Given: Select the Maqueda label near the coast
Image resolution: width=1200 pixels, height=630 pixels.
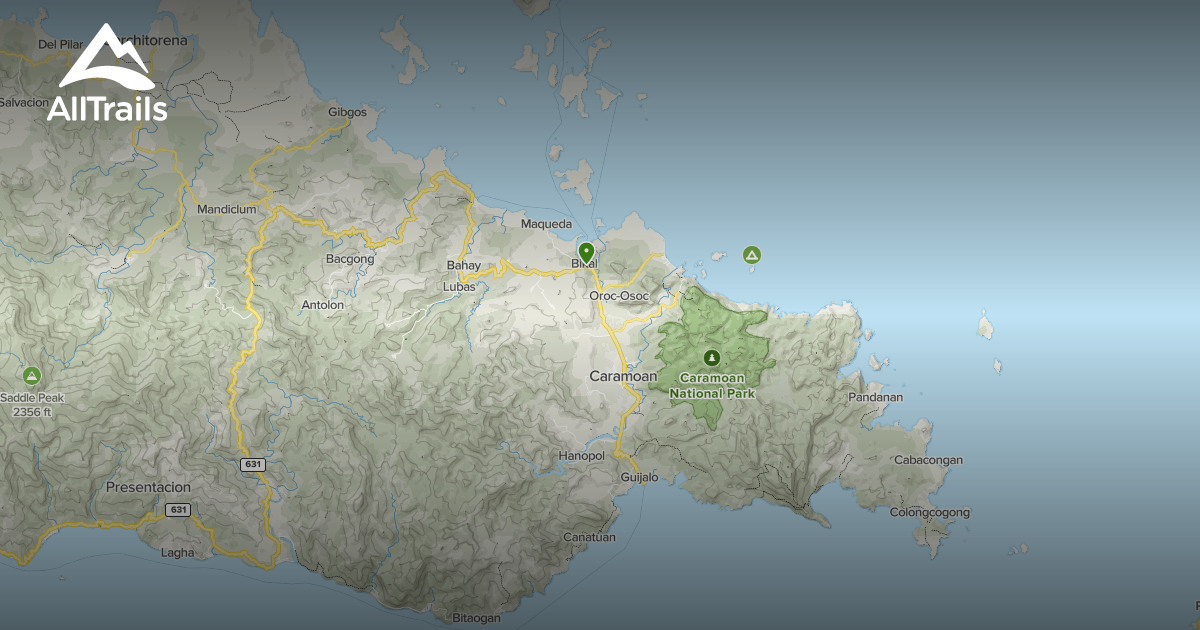Looking at the screenshot, I should 545,224.
